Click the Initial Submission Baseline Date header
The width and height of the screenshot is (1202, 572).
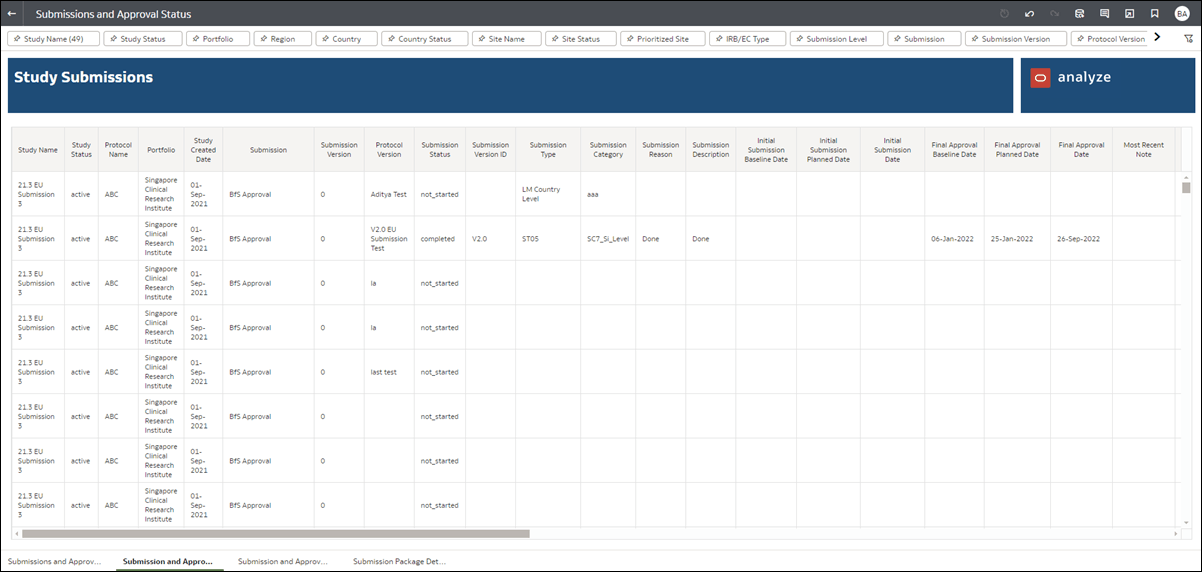(x=766, y=150)
